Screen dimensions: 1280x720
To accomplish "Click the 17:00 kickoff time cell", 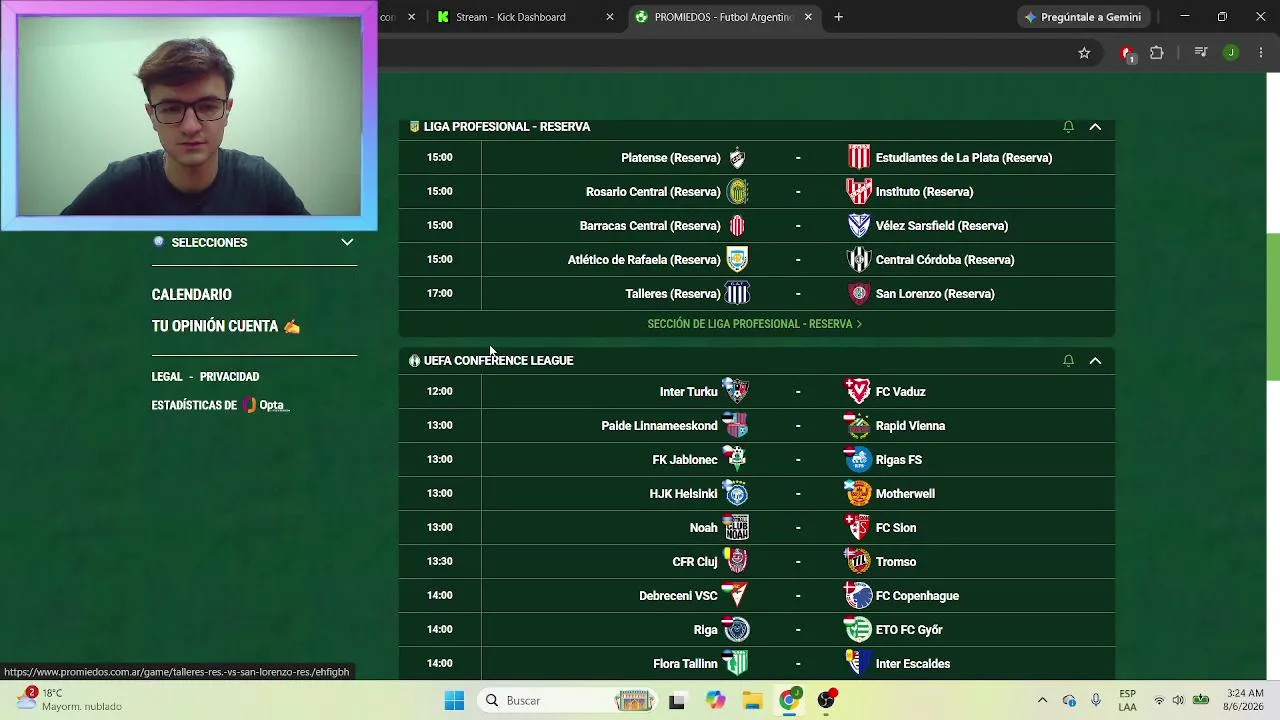I will 440,294.
